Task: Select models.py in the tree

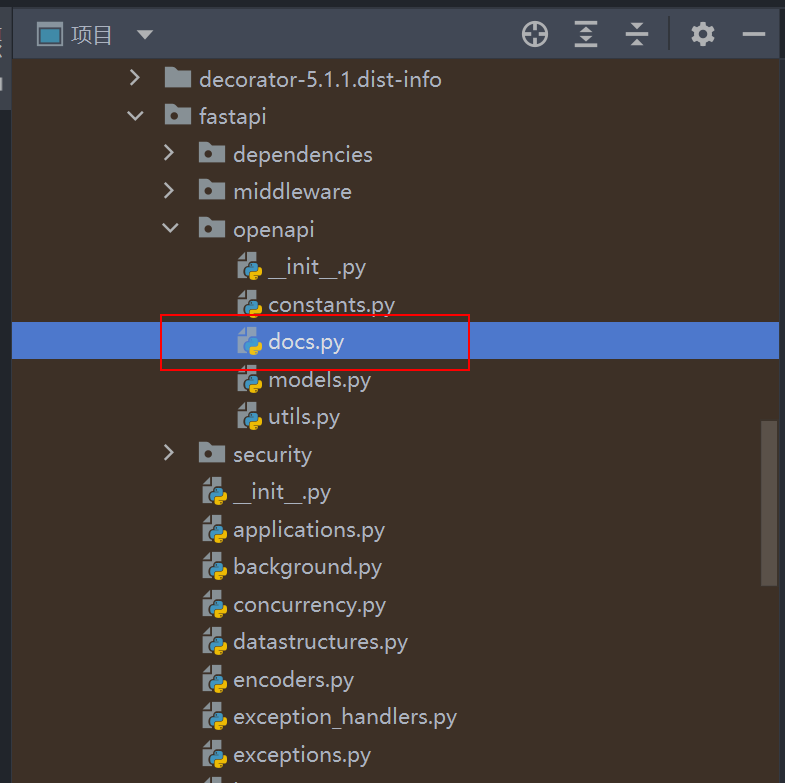Action: tap(319, 380)
